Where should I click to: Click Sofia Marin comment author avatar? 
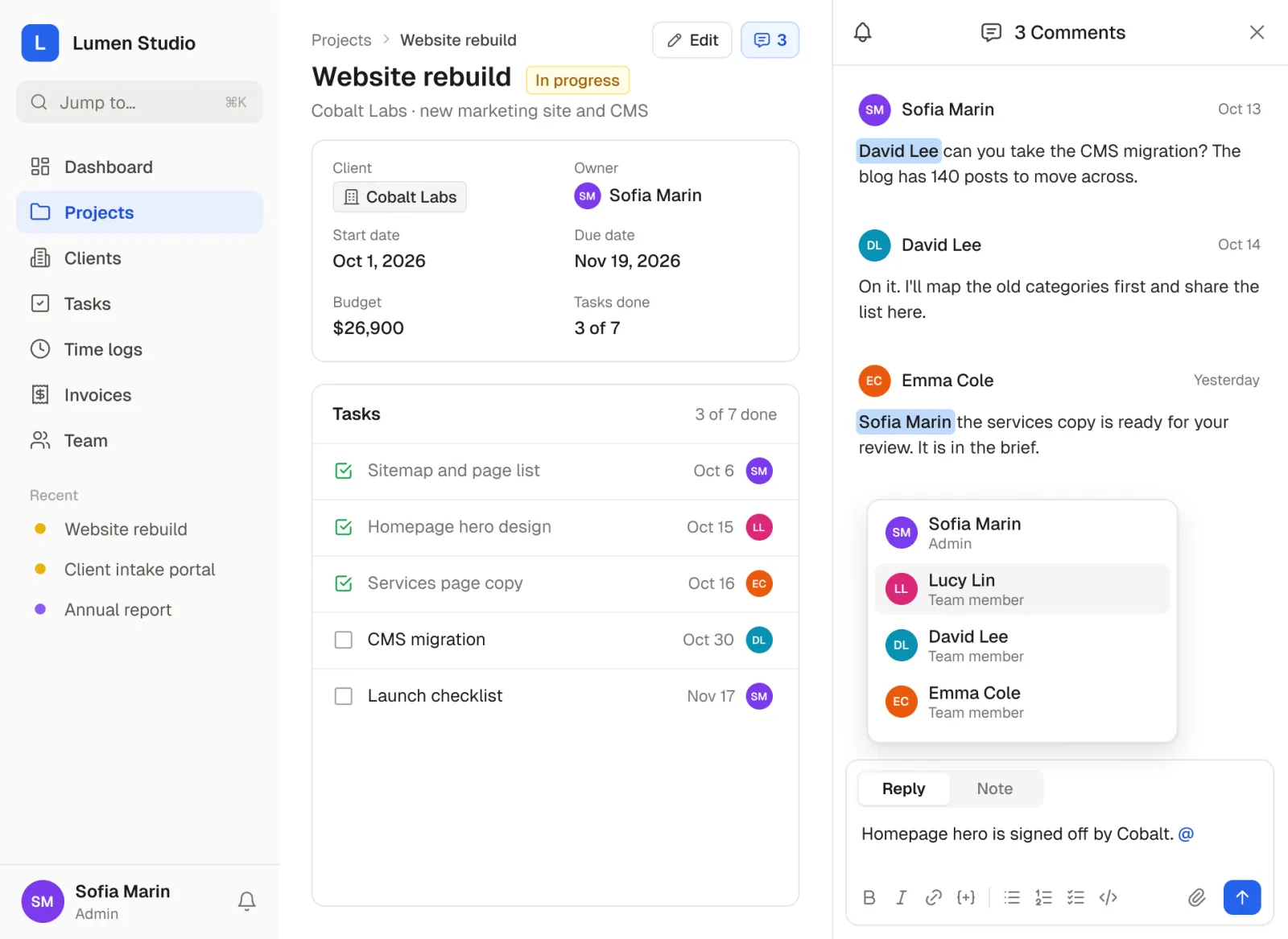click(x=874, y=110)
